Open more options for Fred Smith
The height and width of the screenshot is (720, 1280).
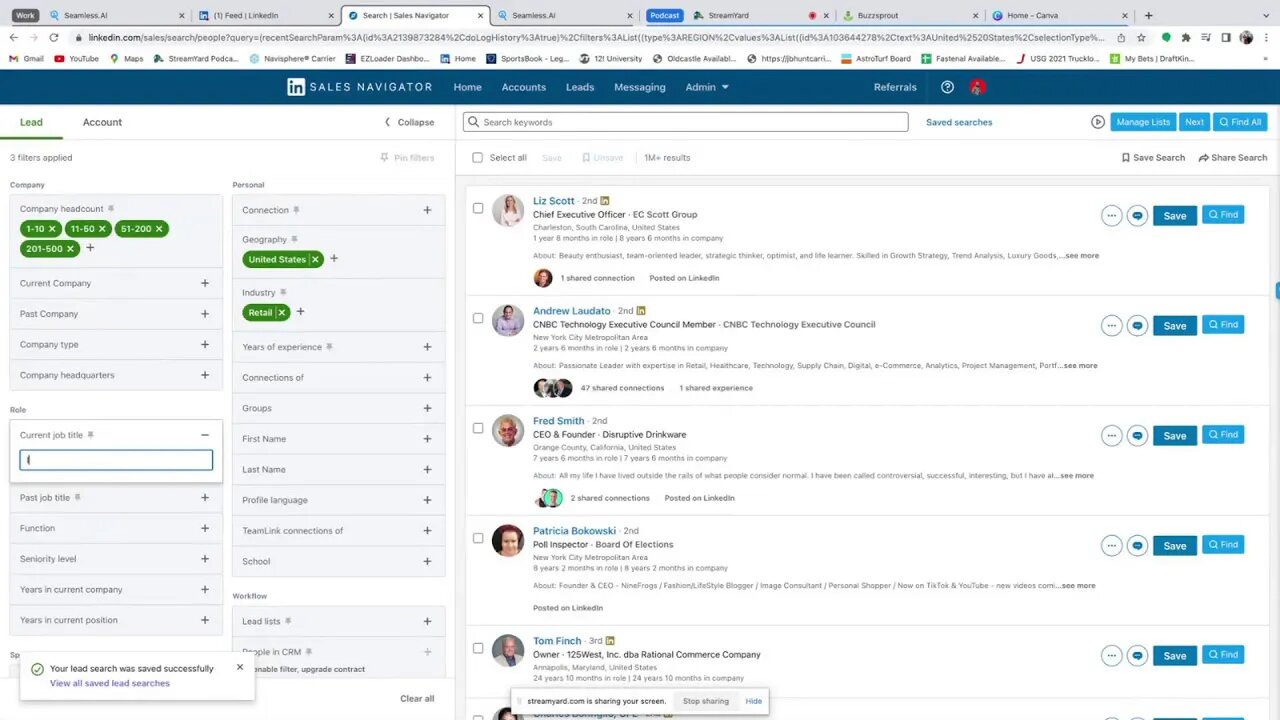pos(1111,435)
